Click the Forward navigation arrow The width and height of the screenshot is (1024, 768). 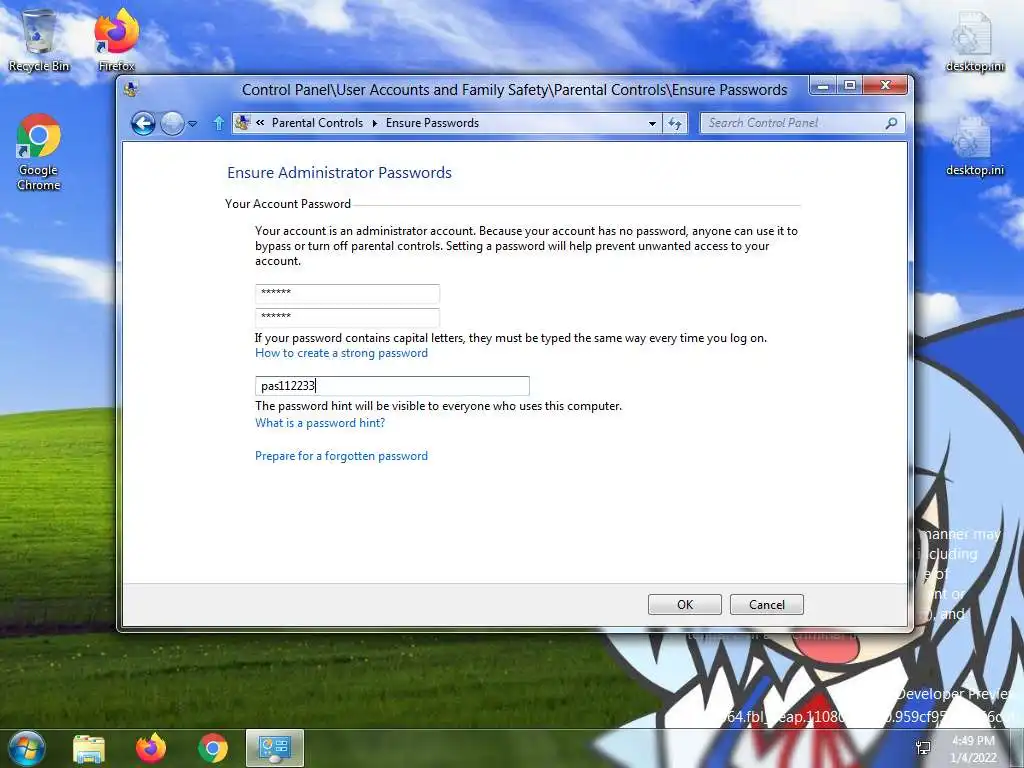coord(172,123)
